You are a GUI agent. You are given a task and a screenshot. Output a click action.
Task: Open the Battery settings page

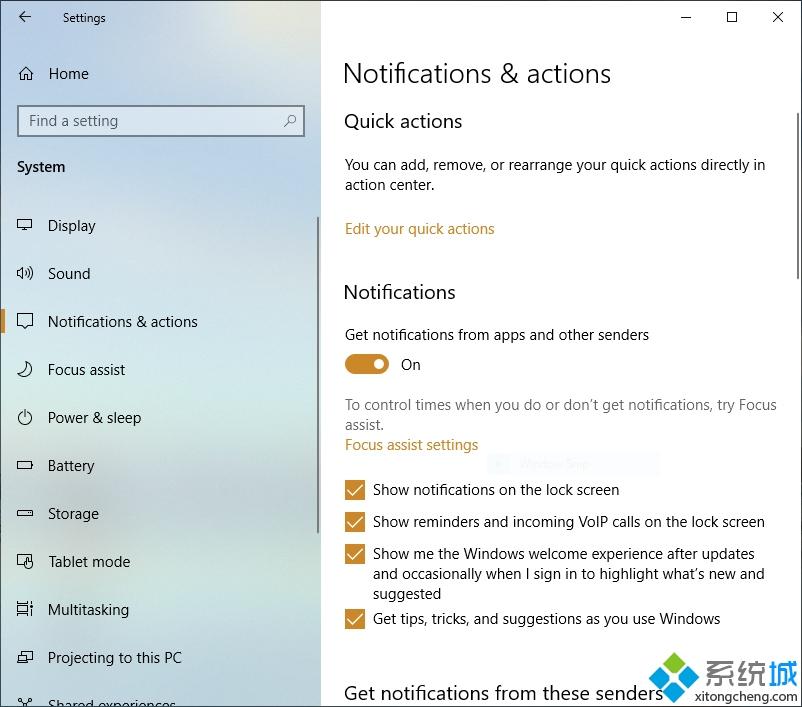tap(159, 466)
